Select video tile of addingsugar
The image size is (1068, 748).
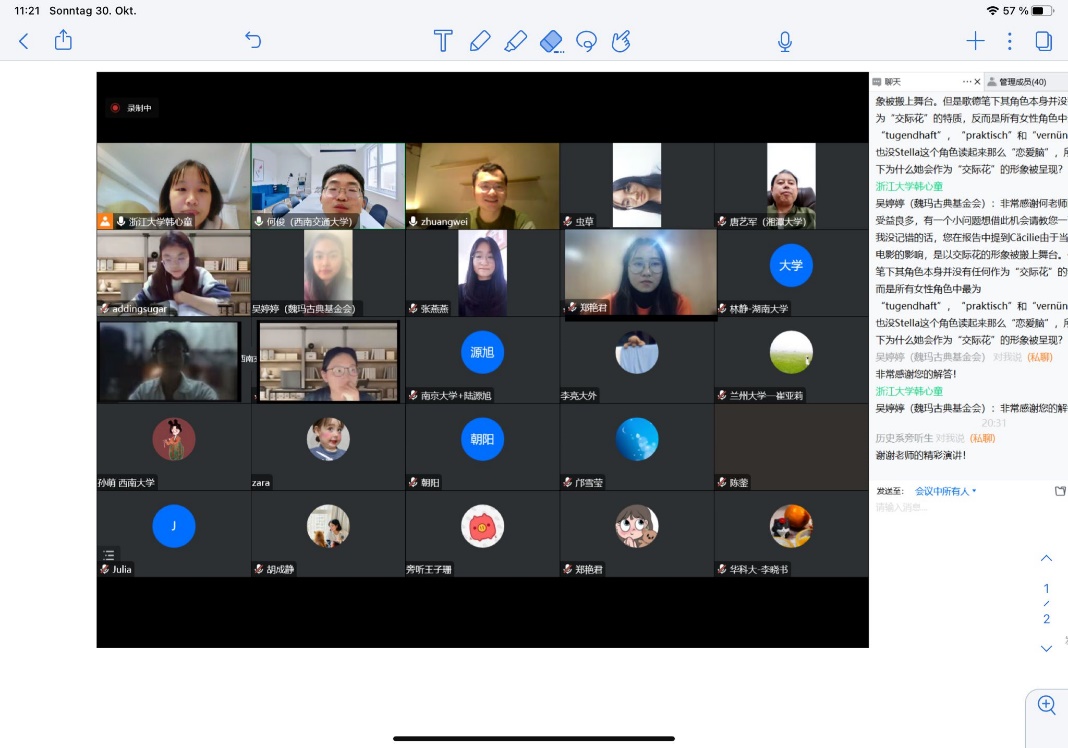(174, 273)
